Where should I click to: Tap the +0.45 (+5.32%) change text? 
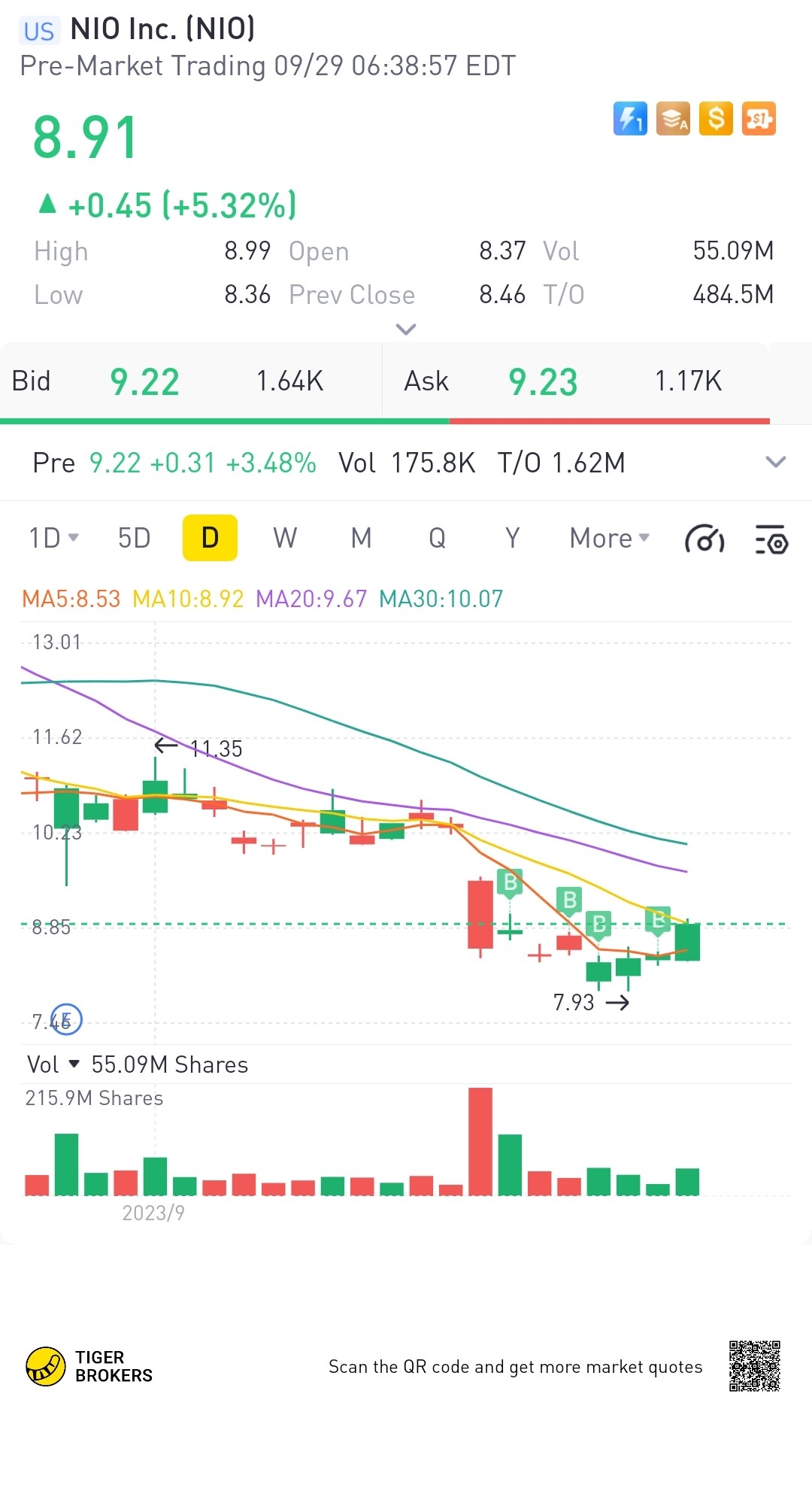point(182,205)
